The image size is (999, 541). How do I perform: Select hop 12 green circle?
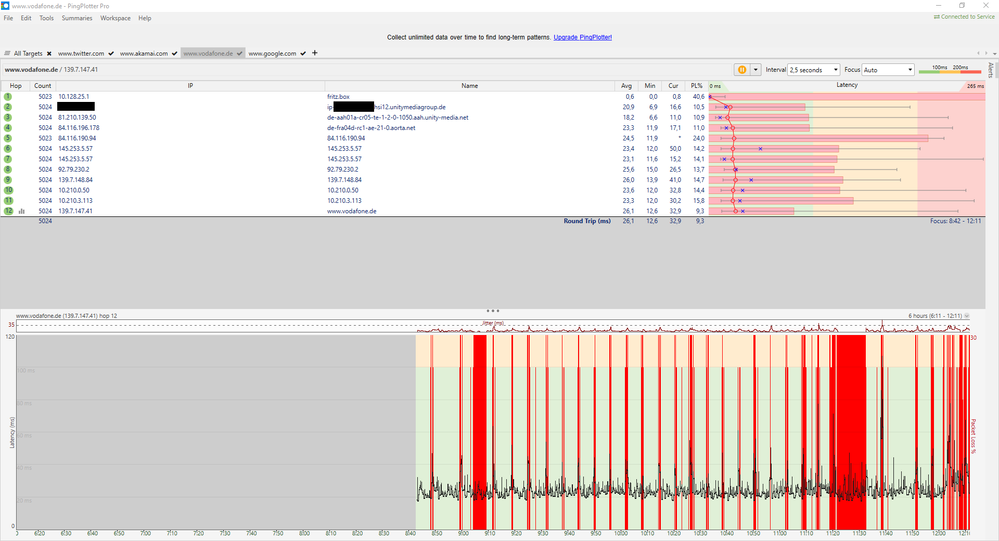[8, 211]
